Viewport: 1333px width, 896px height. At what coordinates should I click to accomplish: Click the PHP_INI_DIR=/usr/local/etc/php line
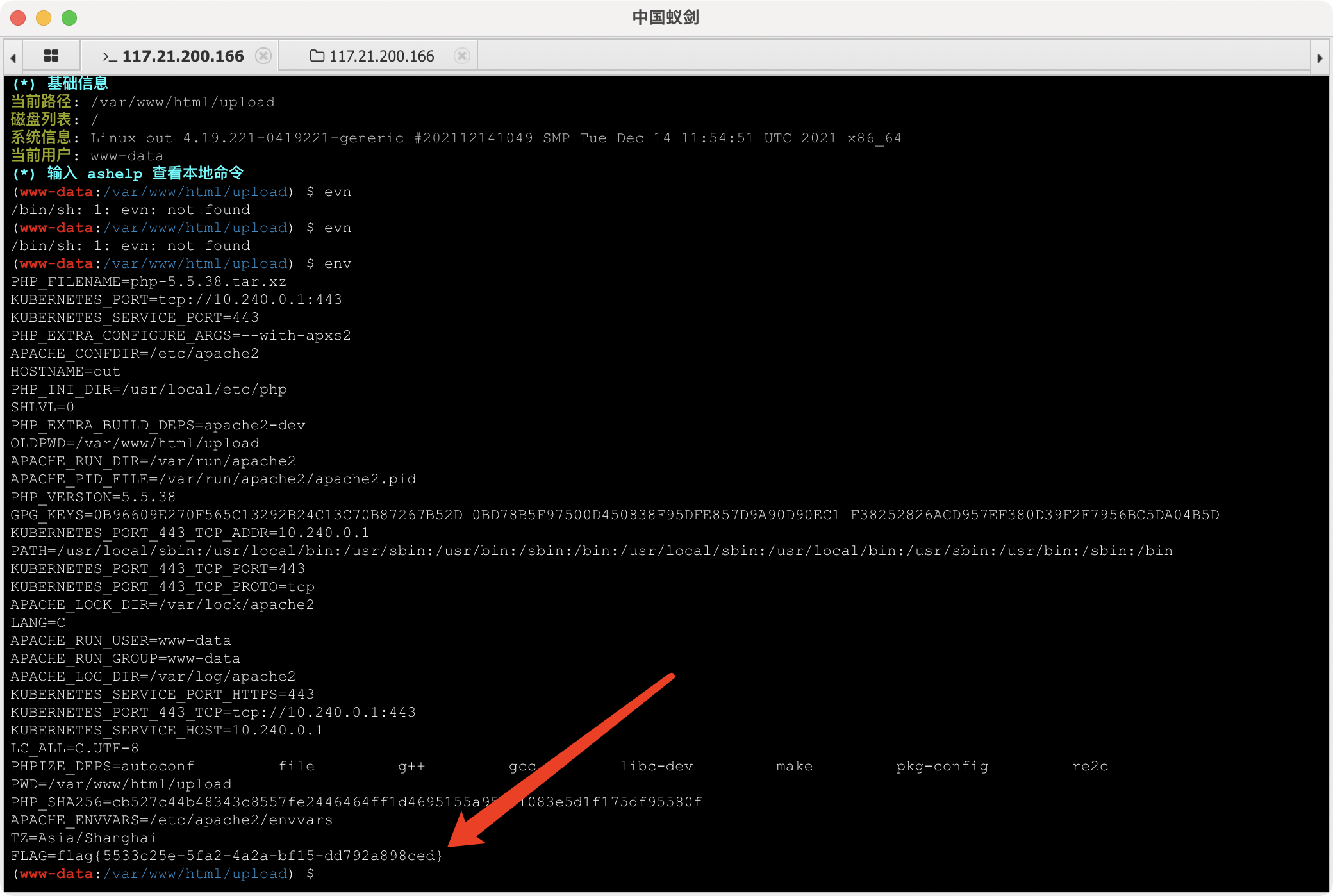[149, 389]
